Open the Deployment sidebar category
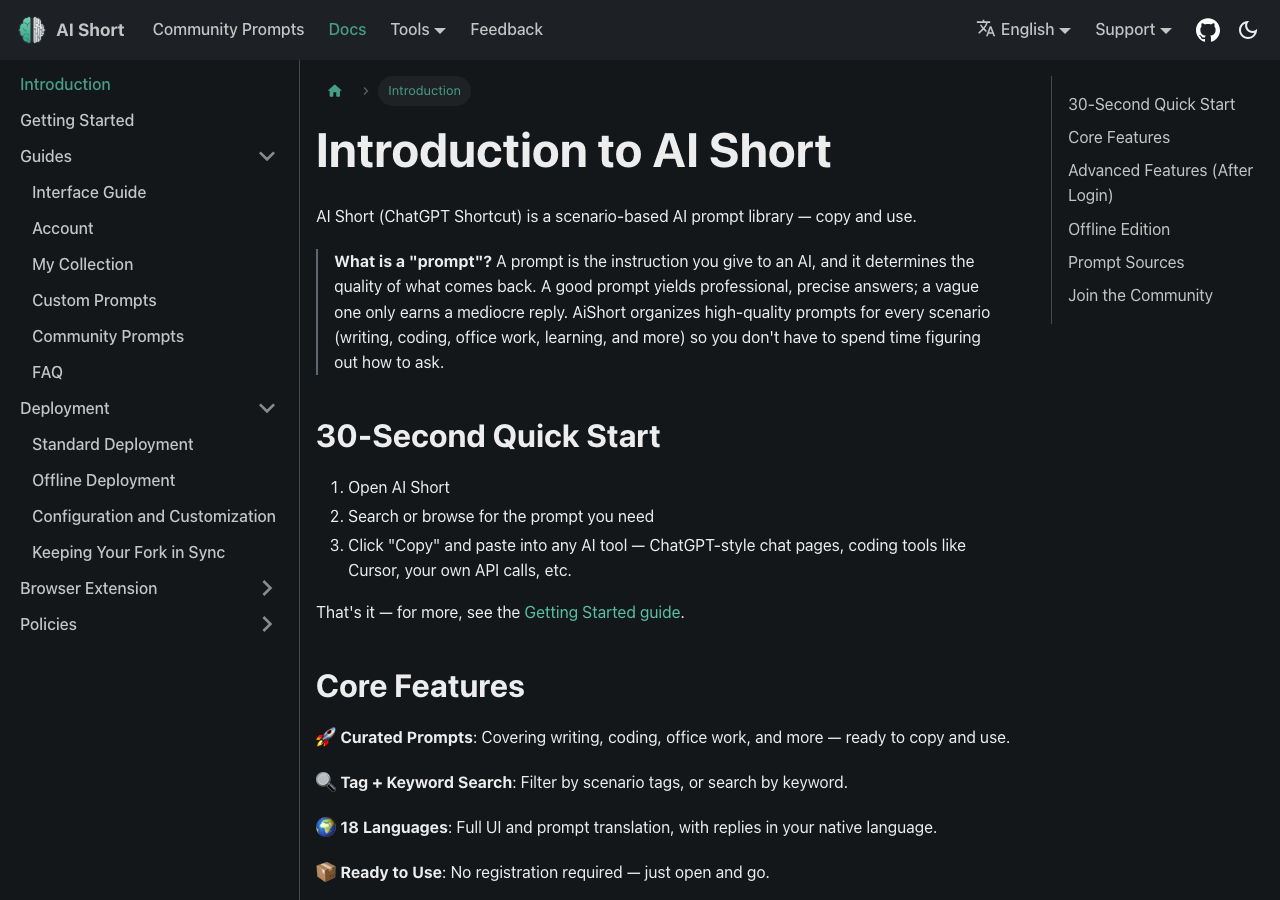The image size is (1280, 900). click(x=65, y=408)
